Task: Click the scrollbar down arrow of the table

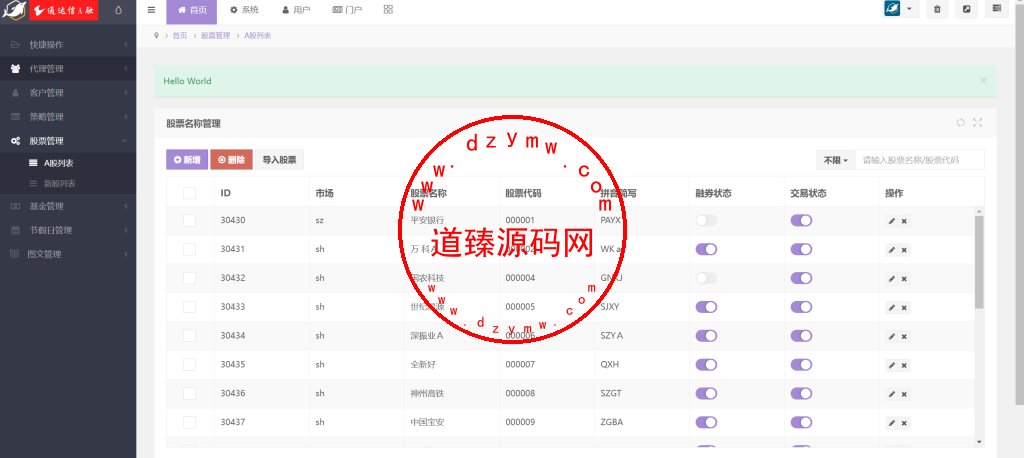Action: pos(979,442)
